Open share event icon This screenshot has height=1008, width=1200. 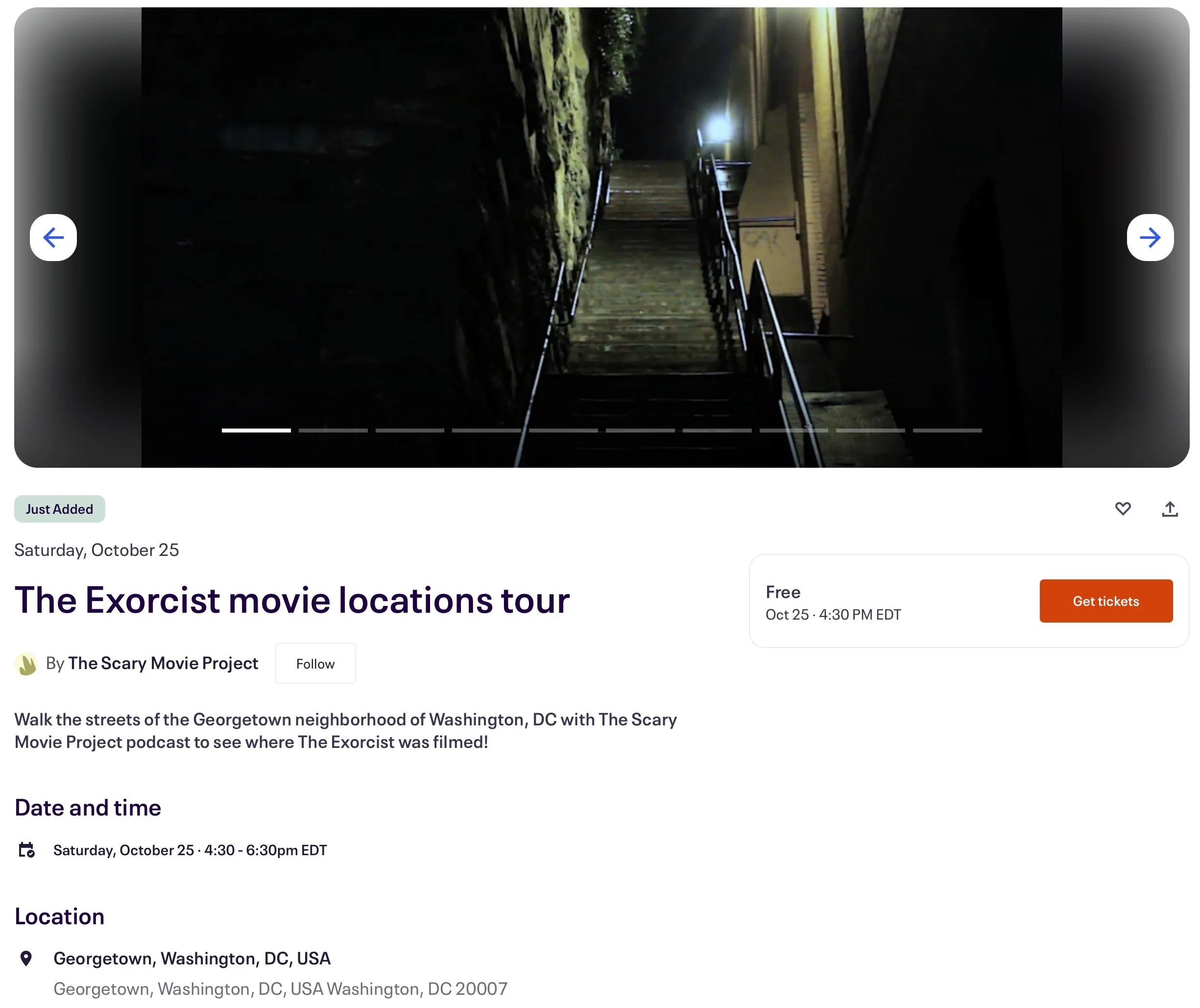pyautogui.click(x=1169, y=508)
